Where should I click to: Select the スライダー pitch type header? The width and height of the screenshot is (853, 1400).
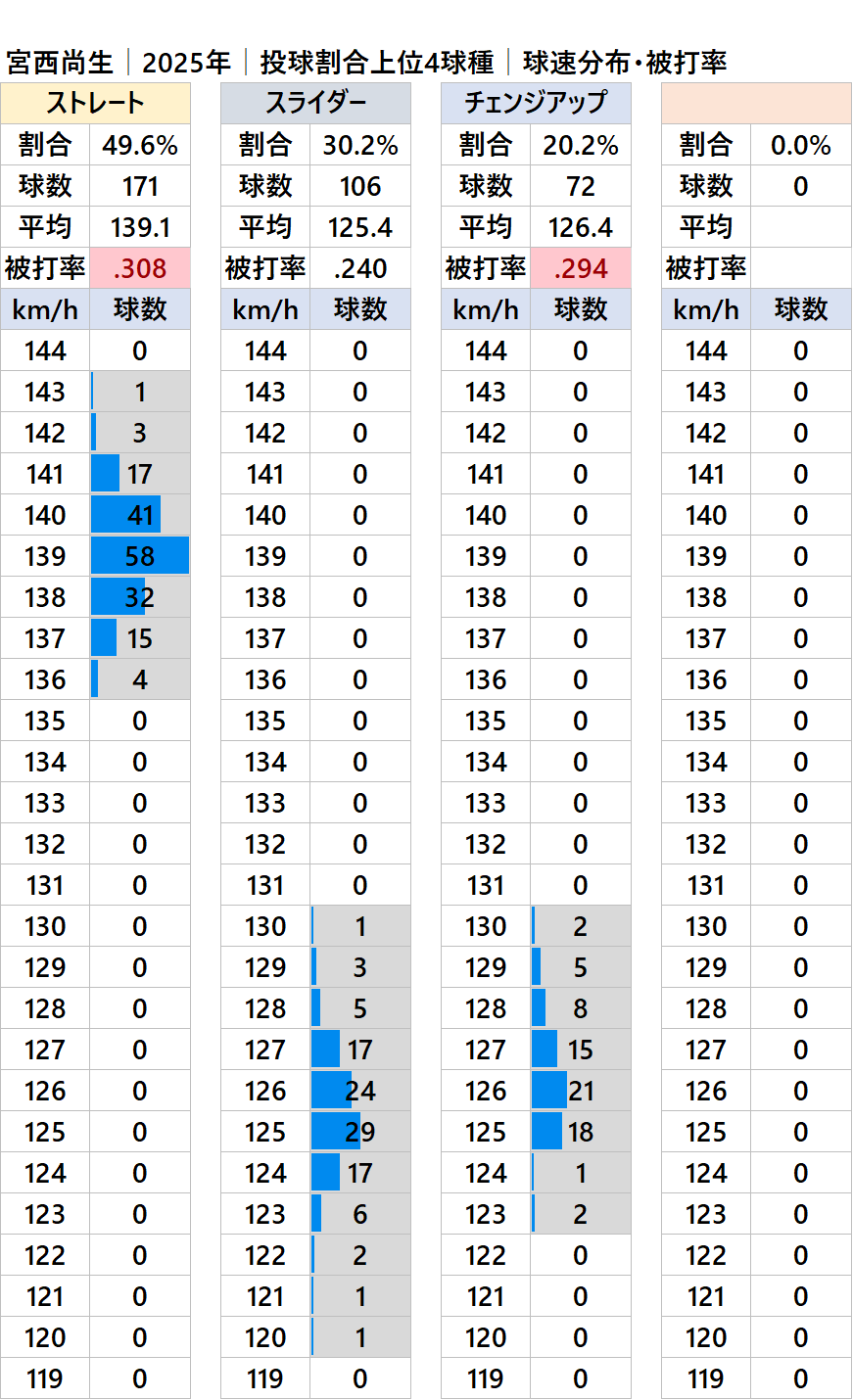point(315,103)
